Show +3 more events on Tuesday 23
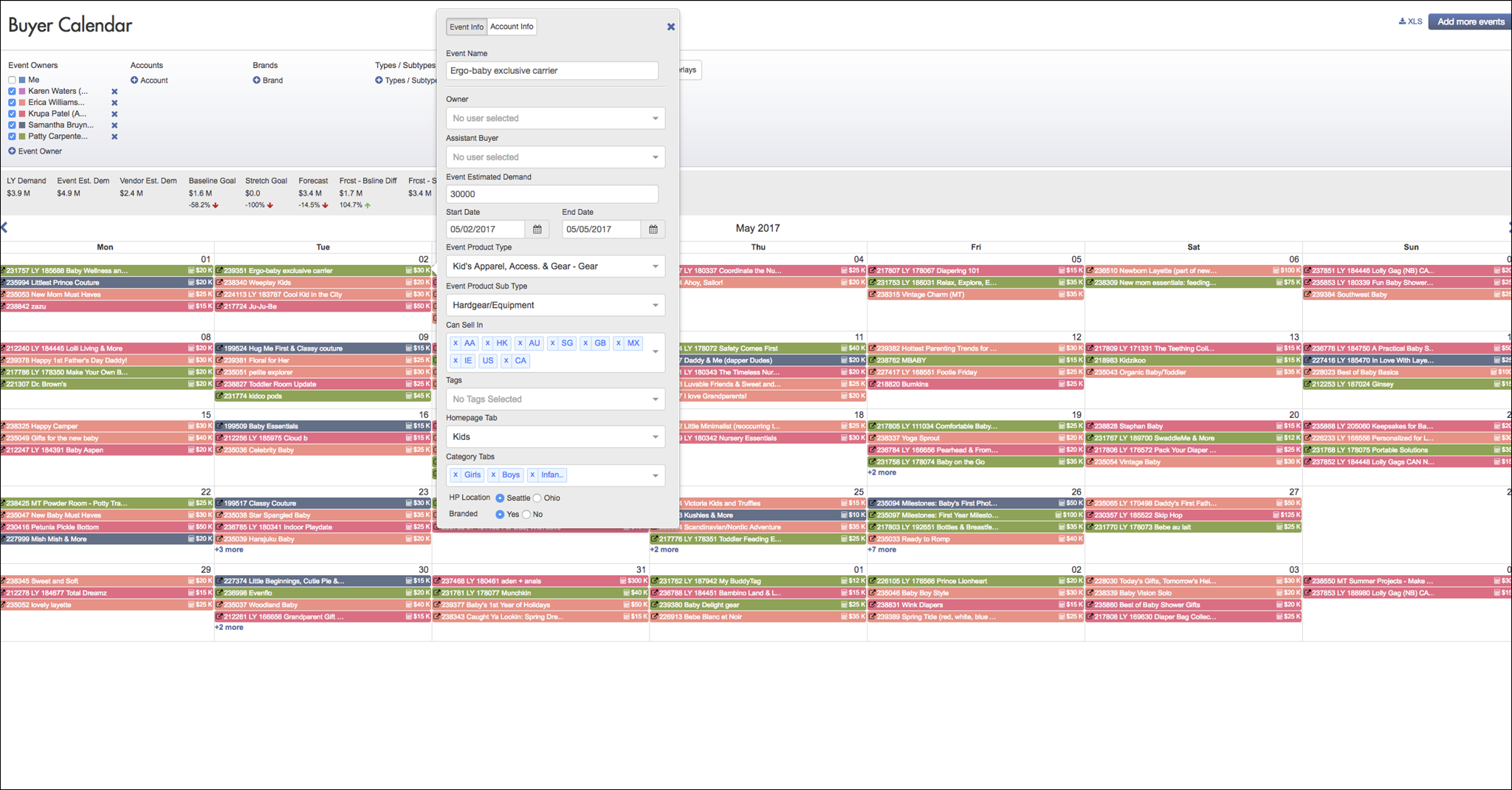 click(229, 550)
